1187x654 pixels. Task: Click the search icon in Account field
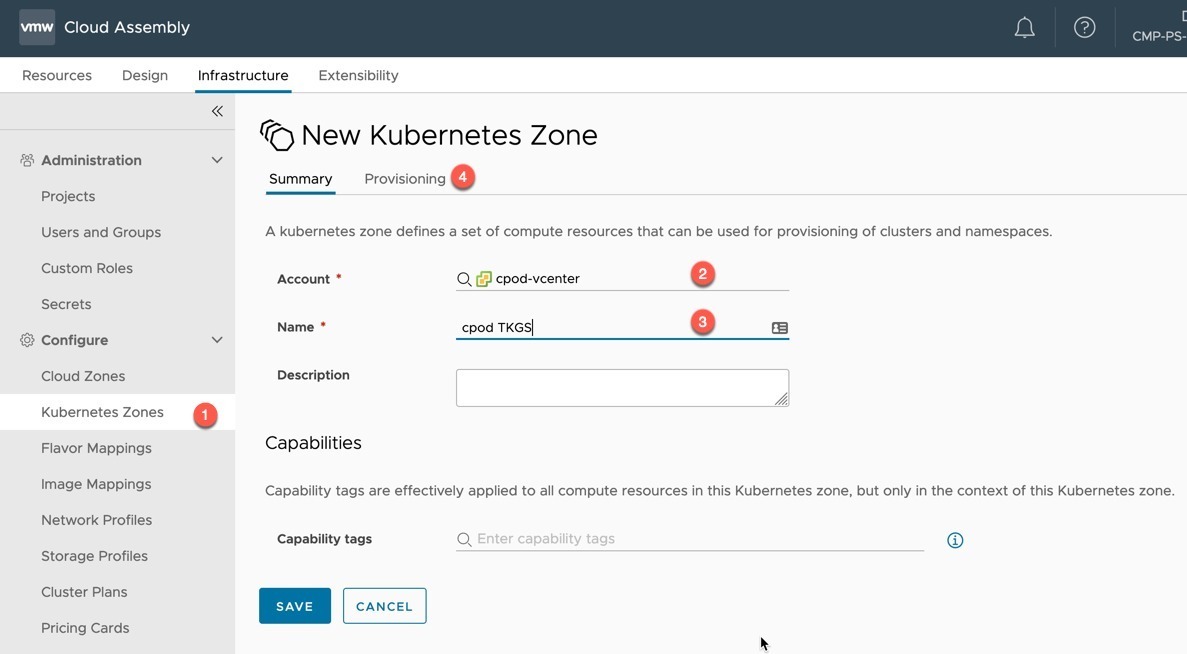pyautogui.click(x=464, y=279)
